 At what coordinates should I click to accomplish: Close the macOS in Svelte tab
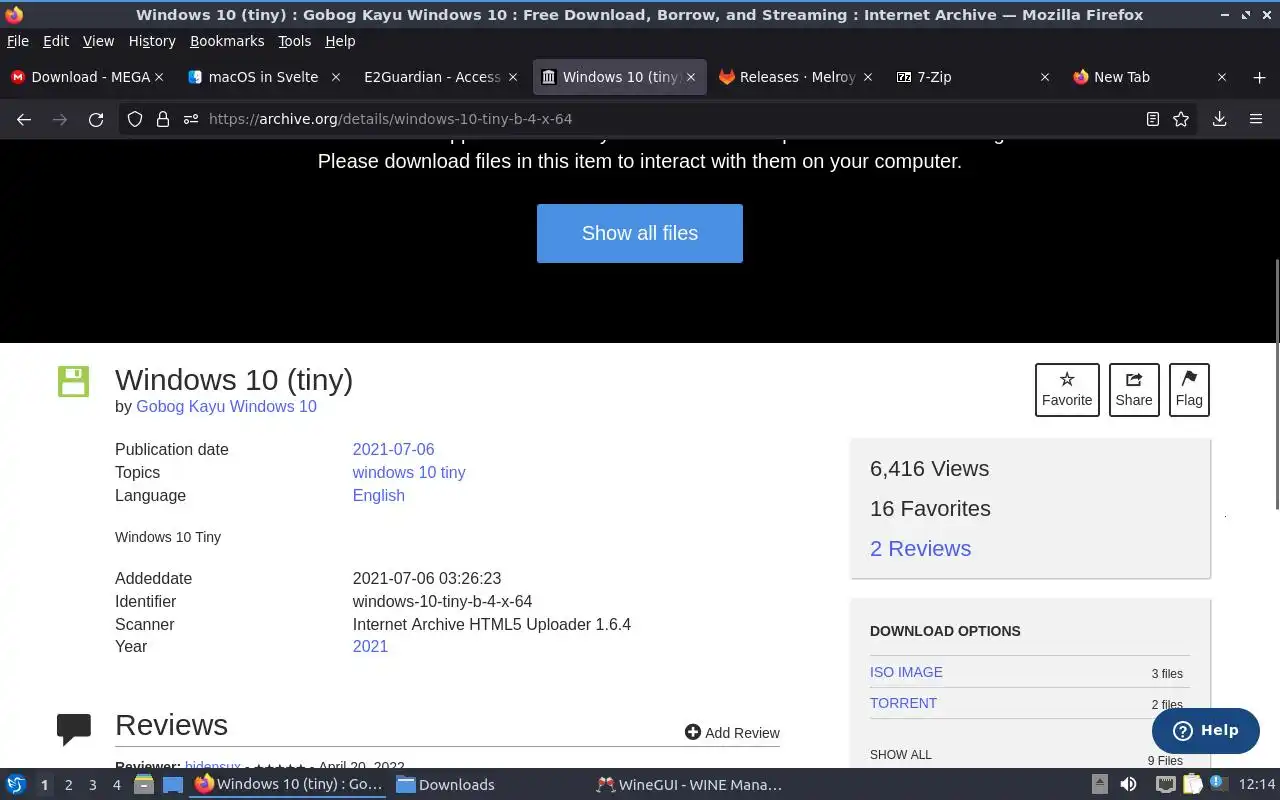[x=336, y=77]
